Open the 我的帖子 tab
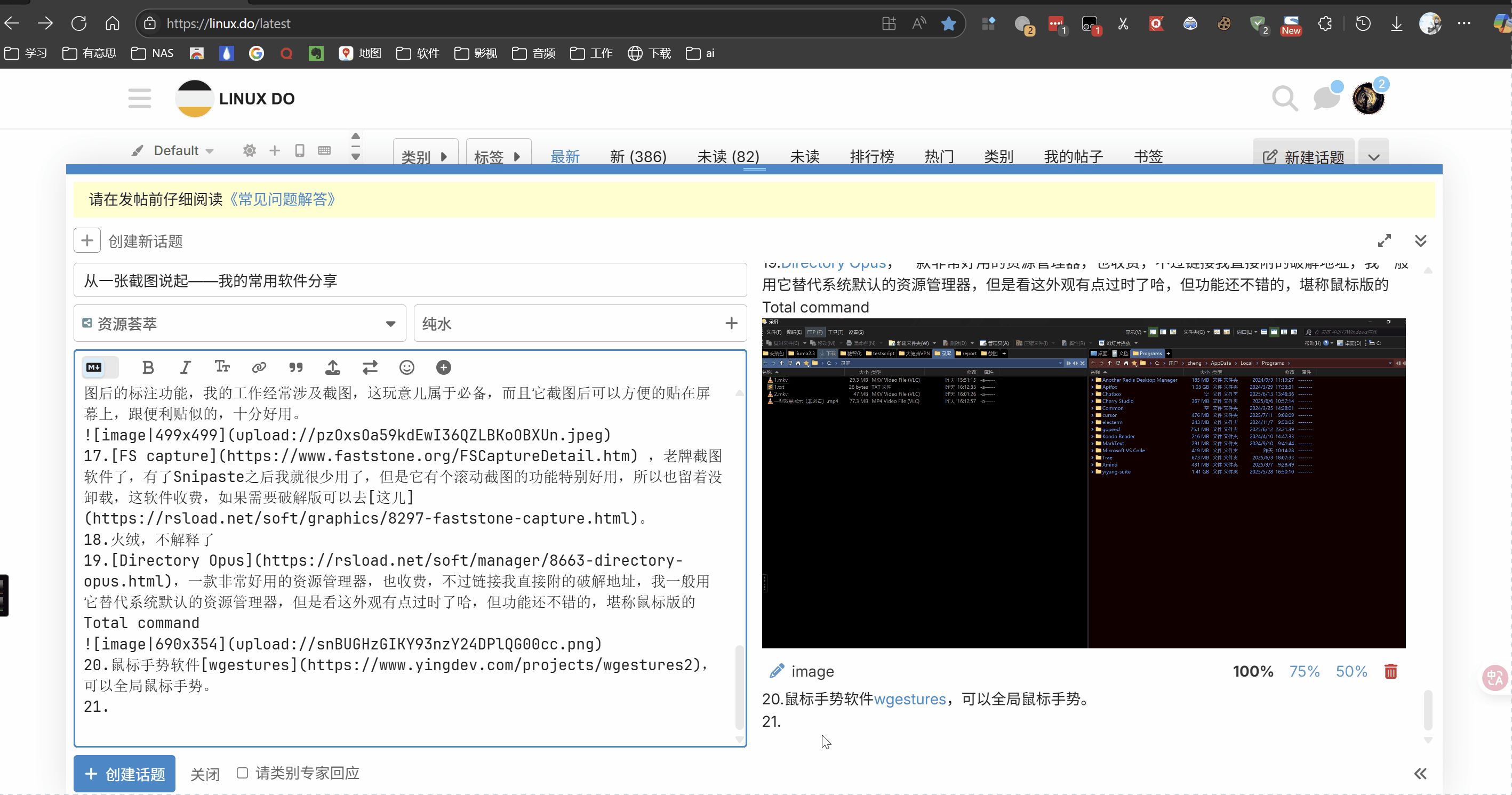 [x=1073, y=157]
